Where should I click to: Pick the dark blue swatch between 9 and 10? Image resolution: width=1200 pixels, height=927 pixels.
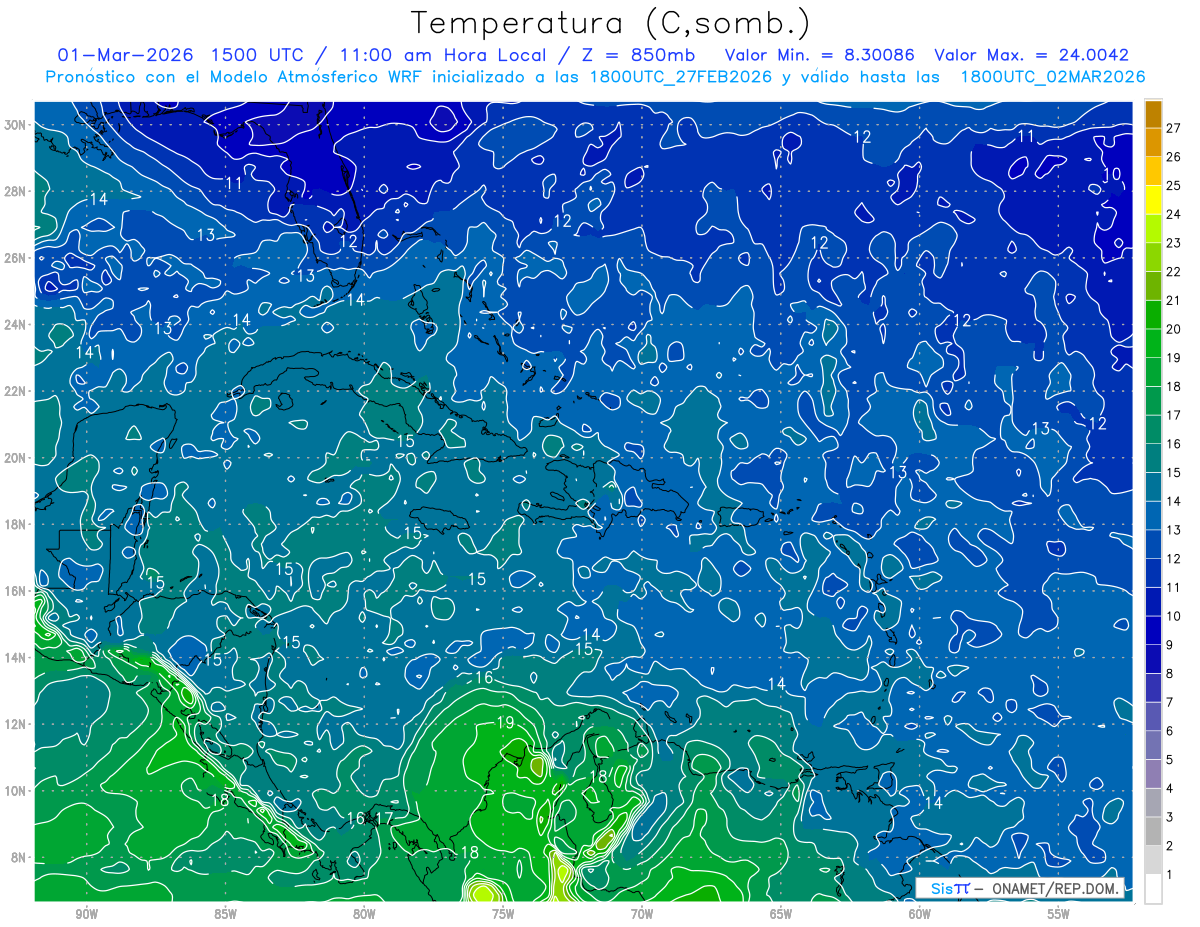1153,630
